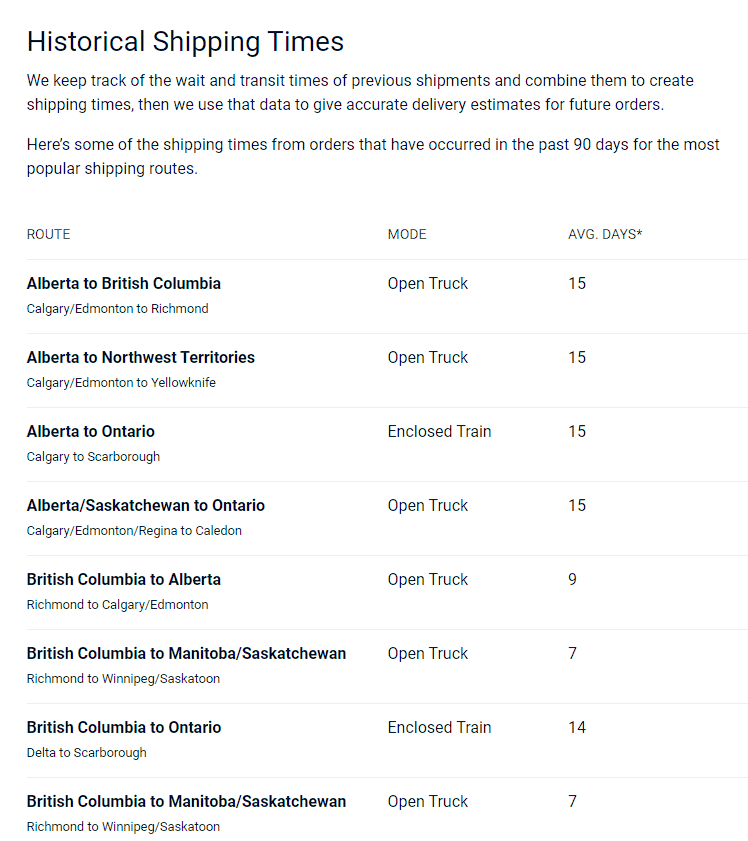
Task: Click Calgary/Edmonton/Regina to Caledon subtitle
Action: pyautogui.click(x=134, y=530)
